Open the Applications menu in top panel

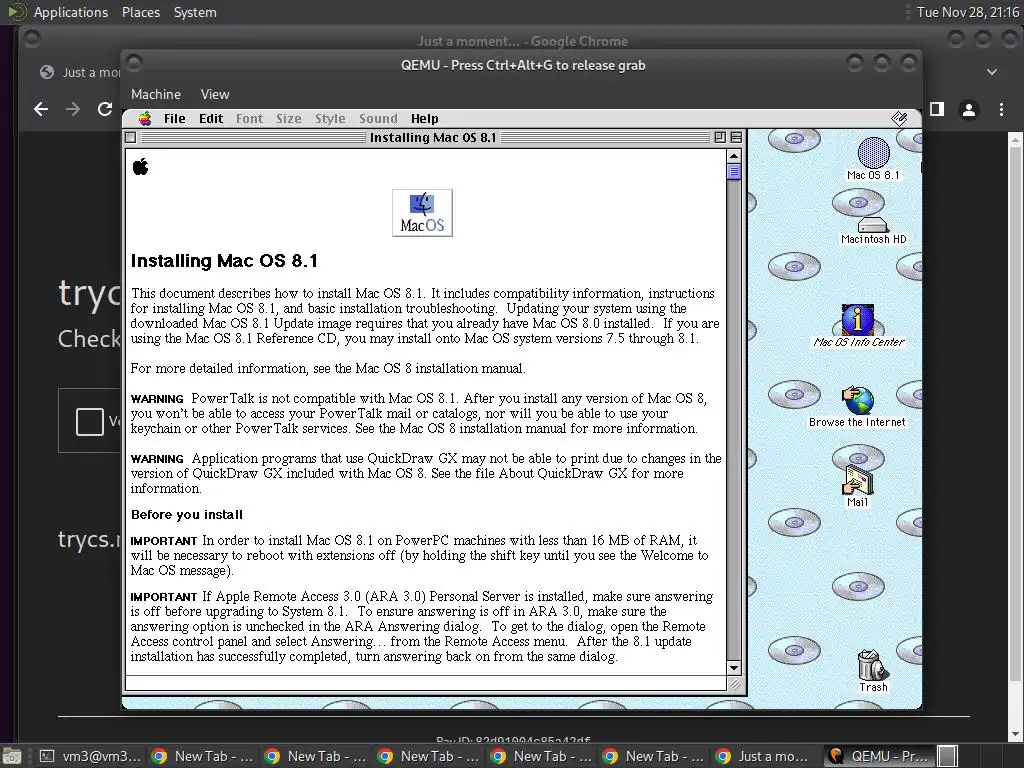[x=71, y=12]
